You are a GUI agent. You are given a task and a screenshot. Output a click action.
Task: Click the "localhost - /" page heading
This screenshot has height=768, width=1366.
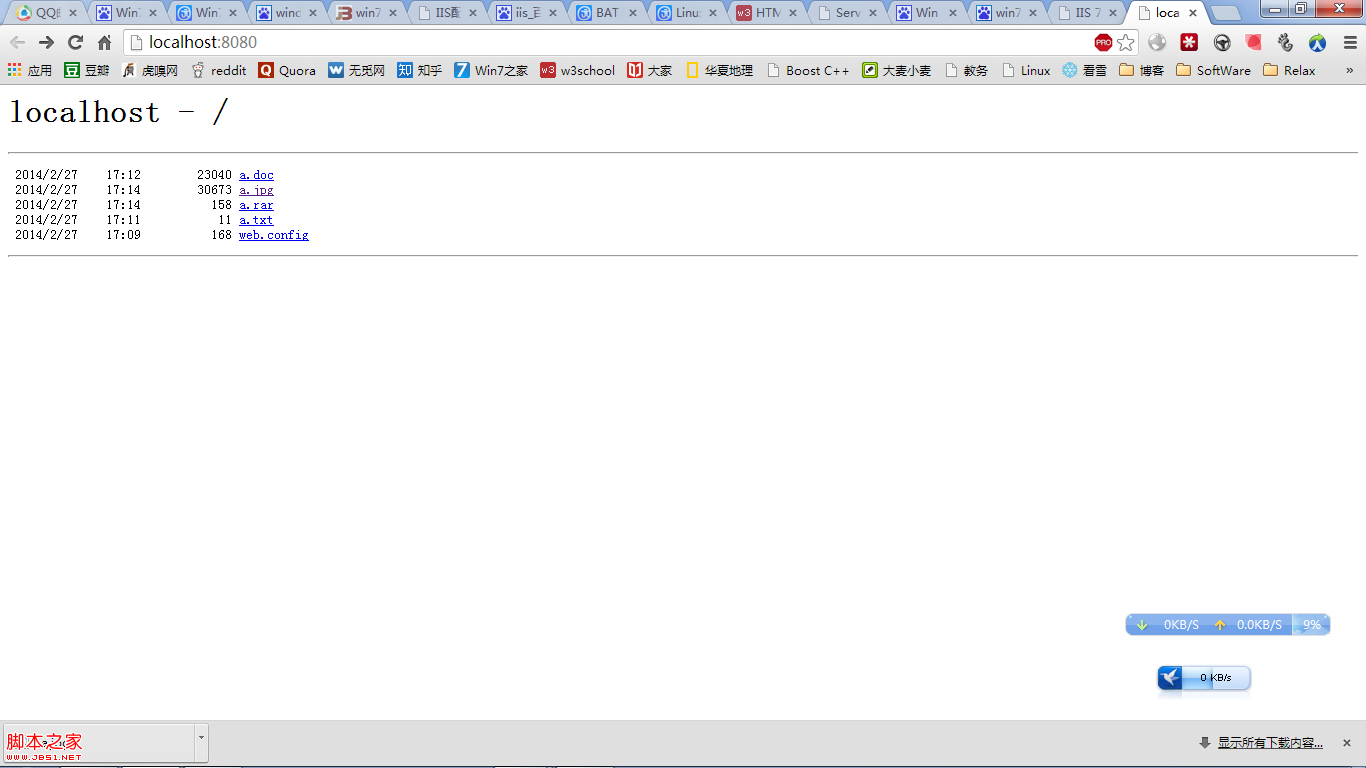pos(119,112)
